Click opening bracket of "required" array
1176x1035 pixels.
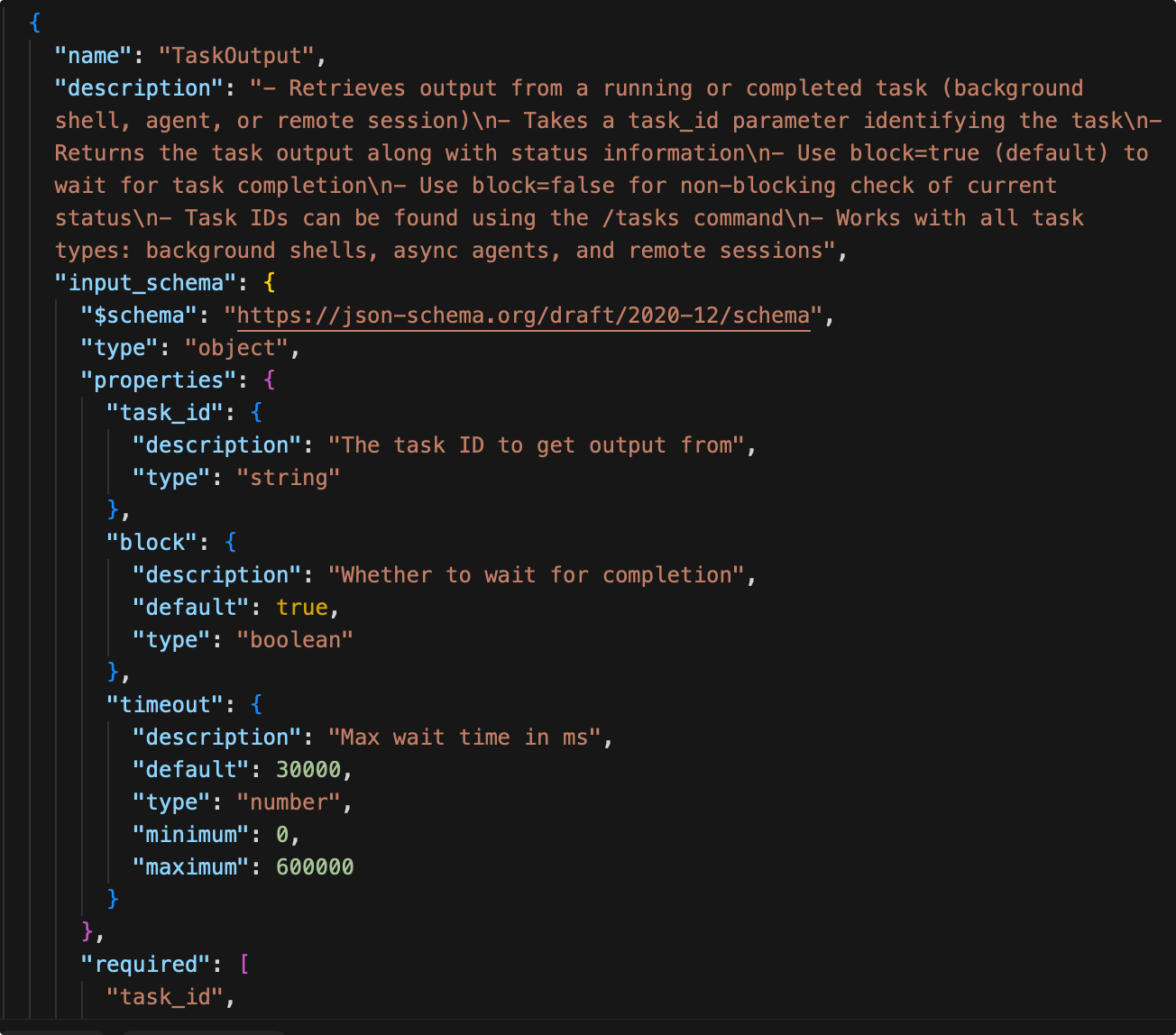(243, 965)
